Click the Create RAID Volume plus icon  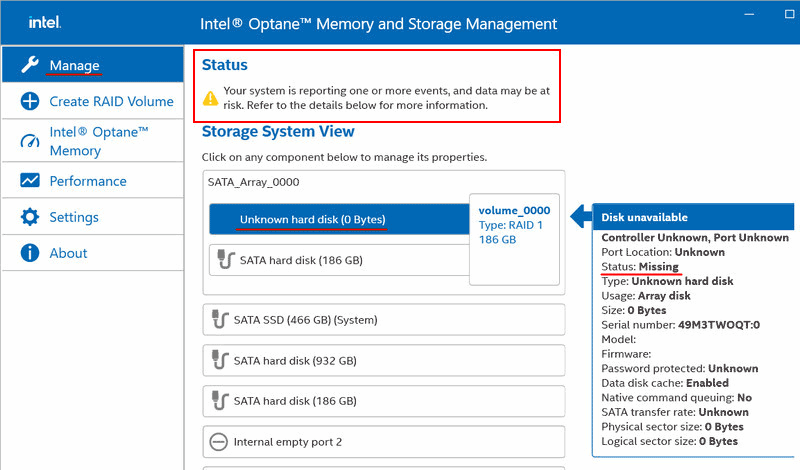point(30,101)
